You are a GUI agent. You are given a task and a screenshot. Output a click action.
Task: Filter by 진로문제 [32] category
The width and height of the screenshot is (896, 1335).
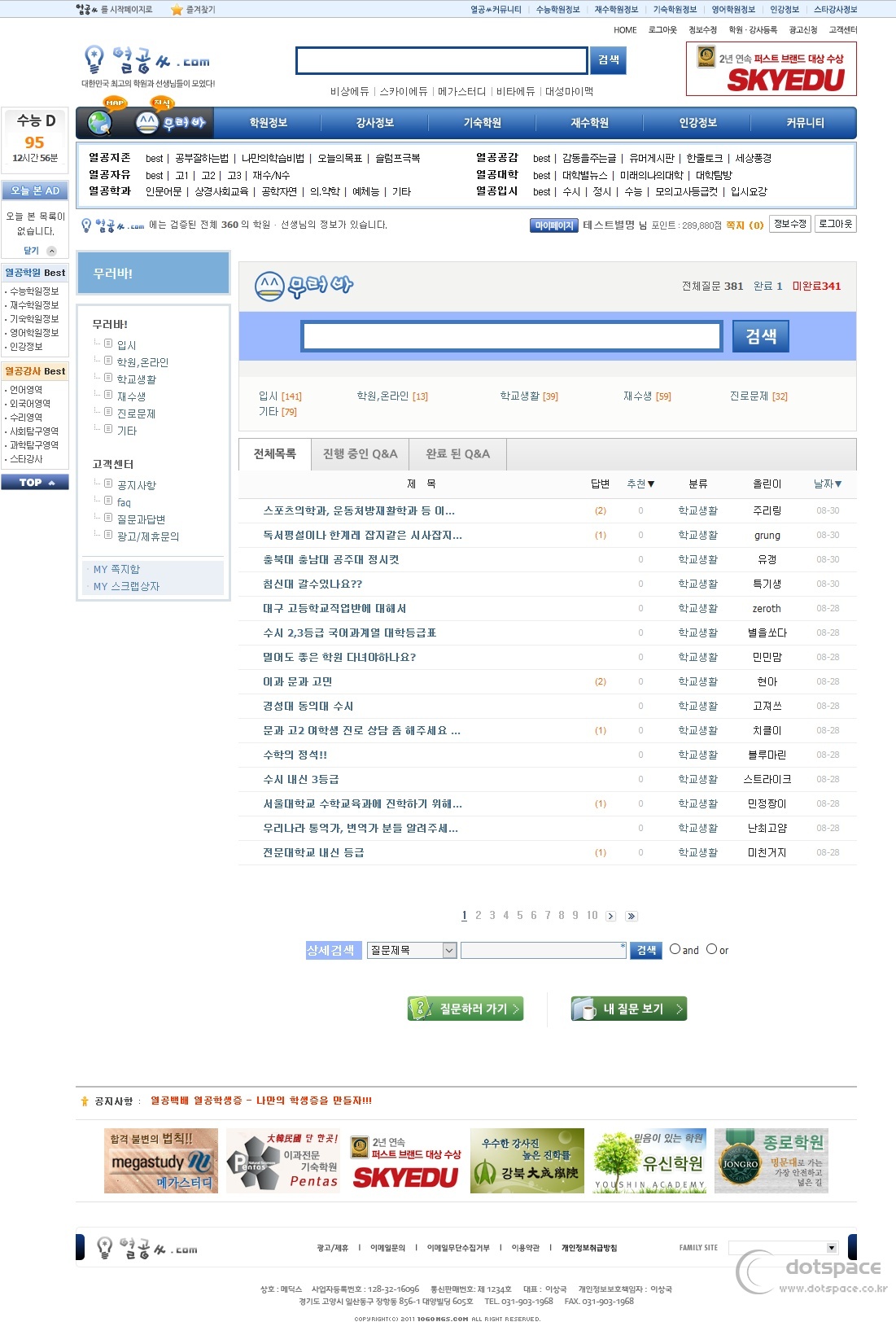(758, 396)
